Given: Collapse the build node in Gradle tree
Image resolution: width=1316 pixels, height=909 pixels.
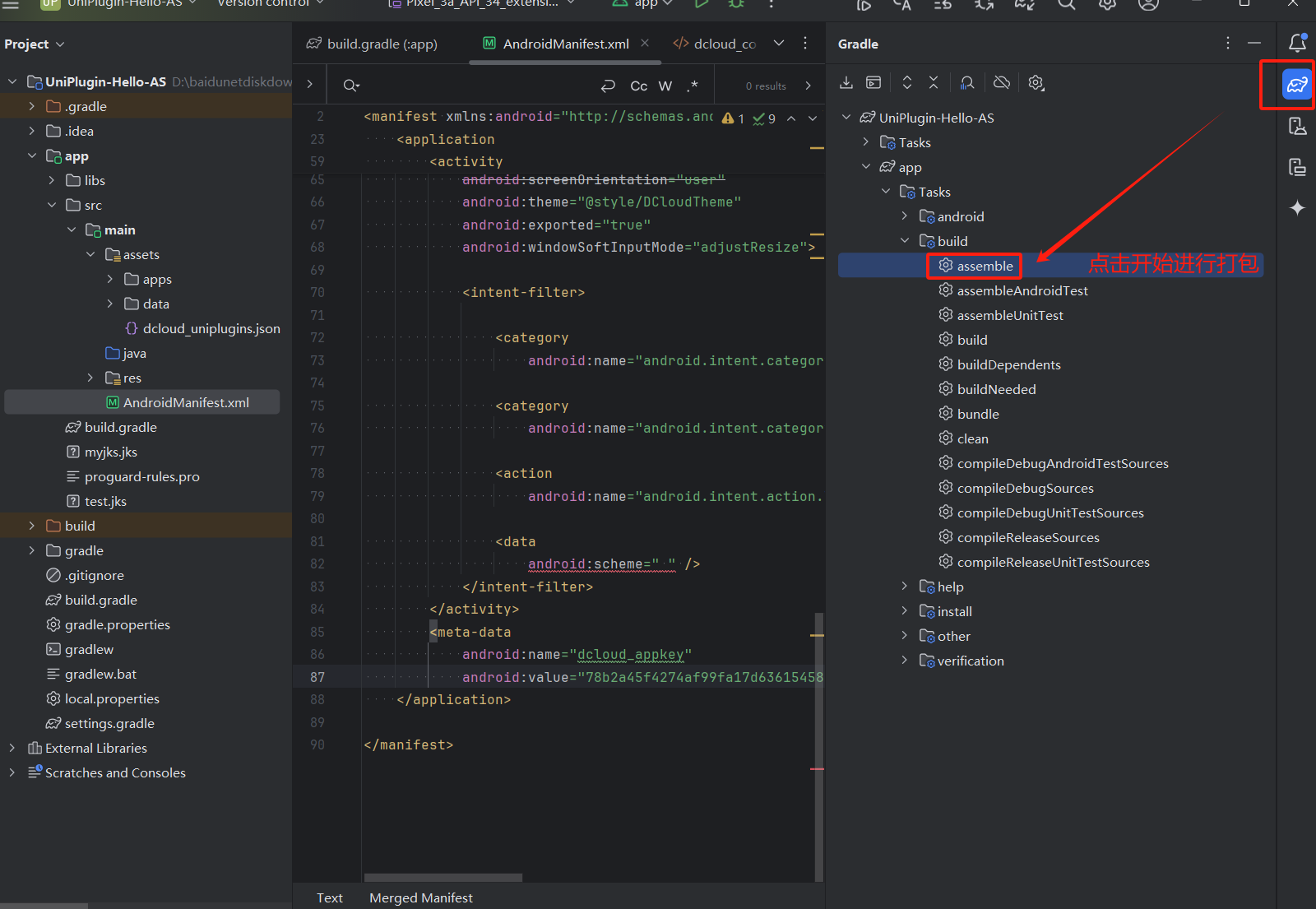Looking at the screenshot, I should tap(905, 241).
